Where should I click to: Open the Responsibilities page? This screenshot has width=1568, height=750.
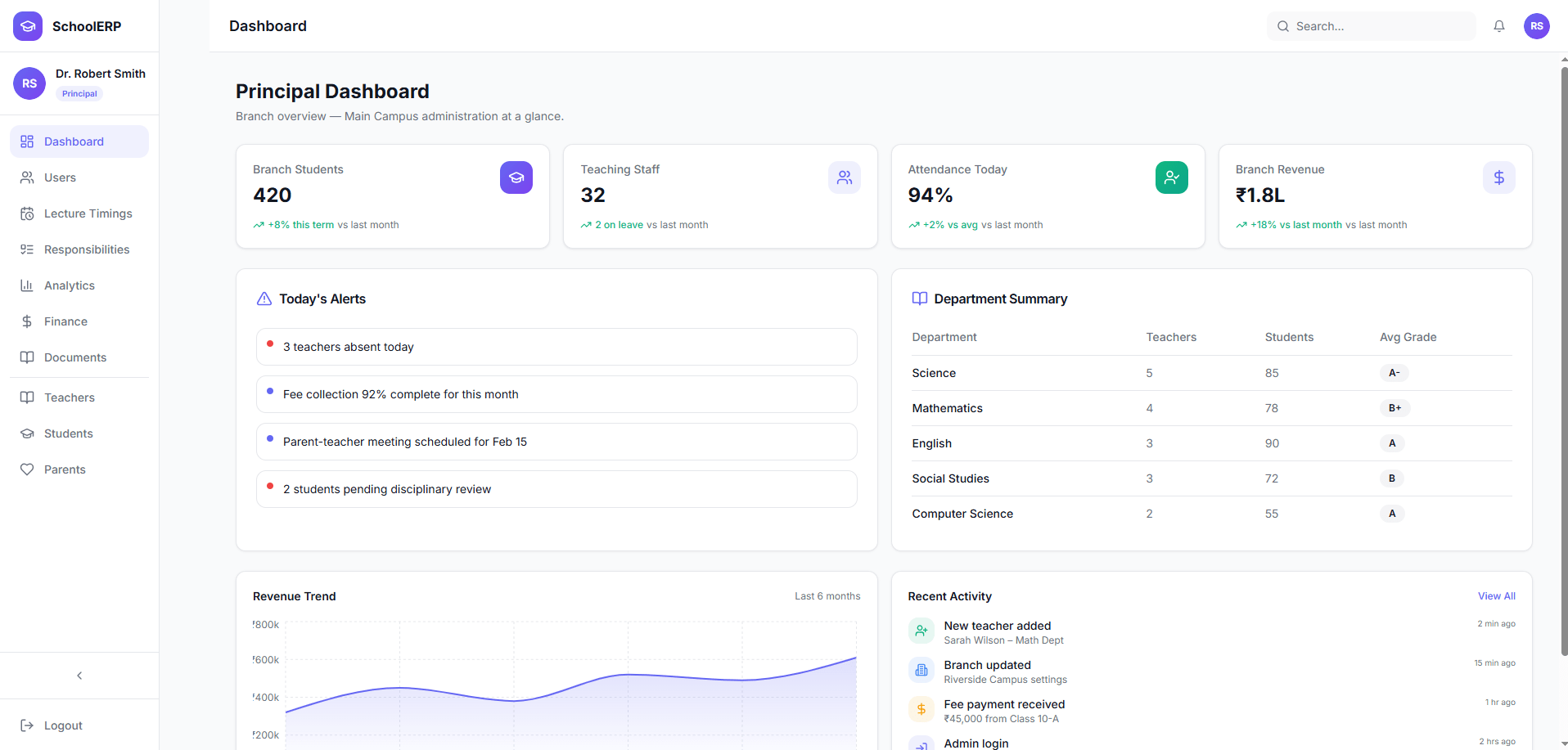[79, 249]
